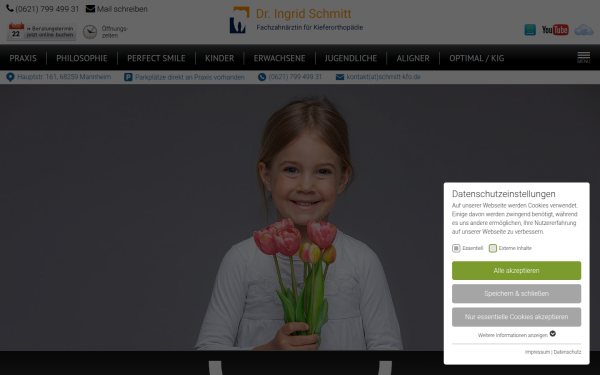Click the blue phone icon in info bar

coord(262,77)
